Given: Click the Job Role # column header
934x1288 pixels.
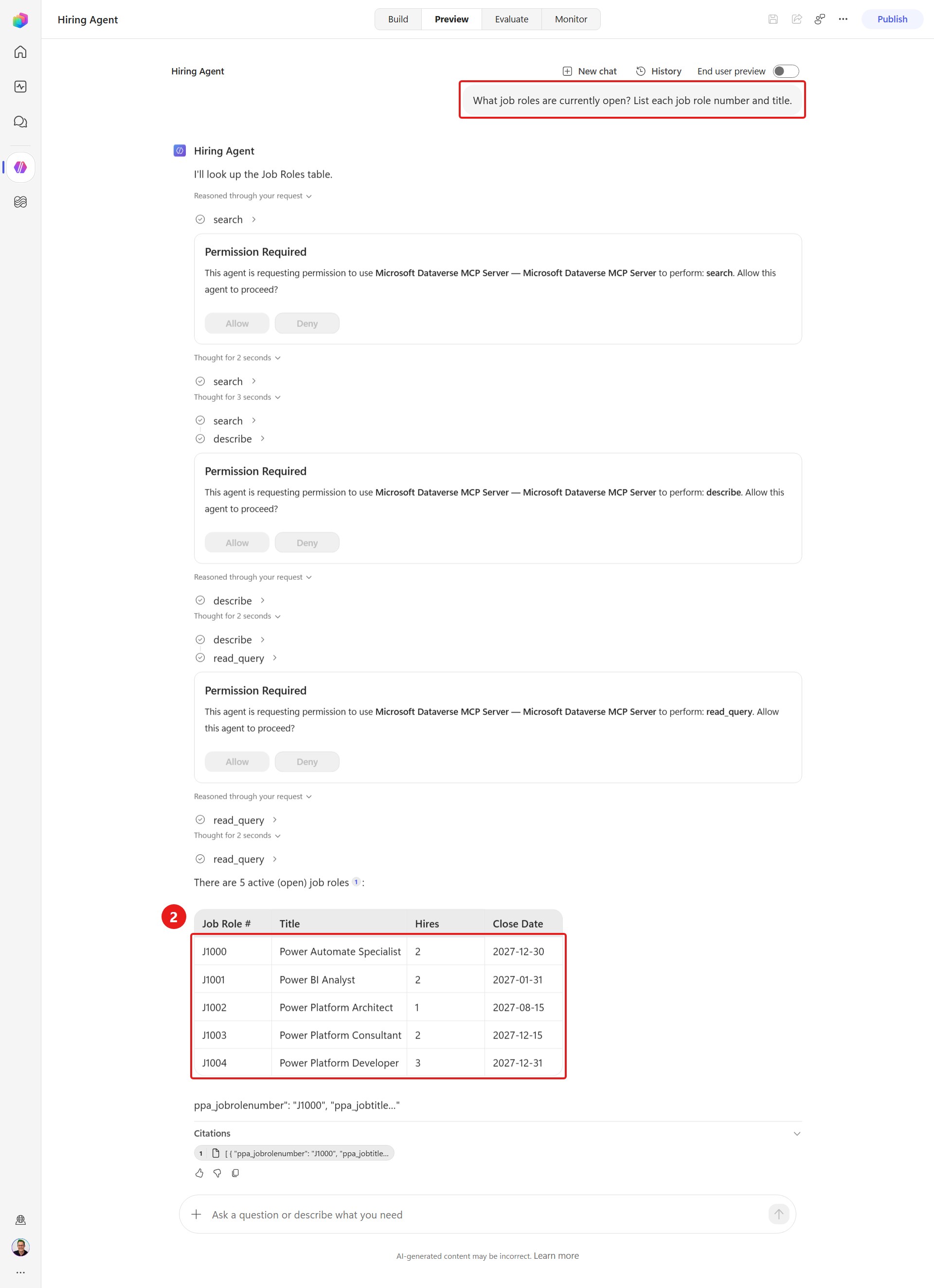Looking at the screenshot, I should [x=233, y=923].
